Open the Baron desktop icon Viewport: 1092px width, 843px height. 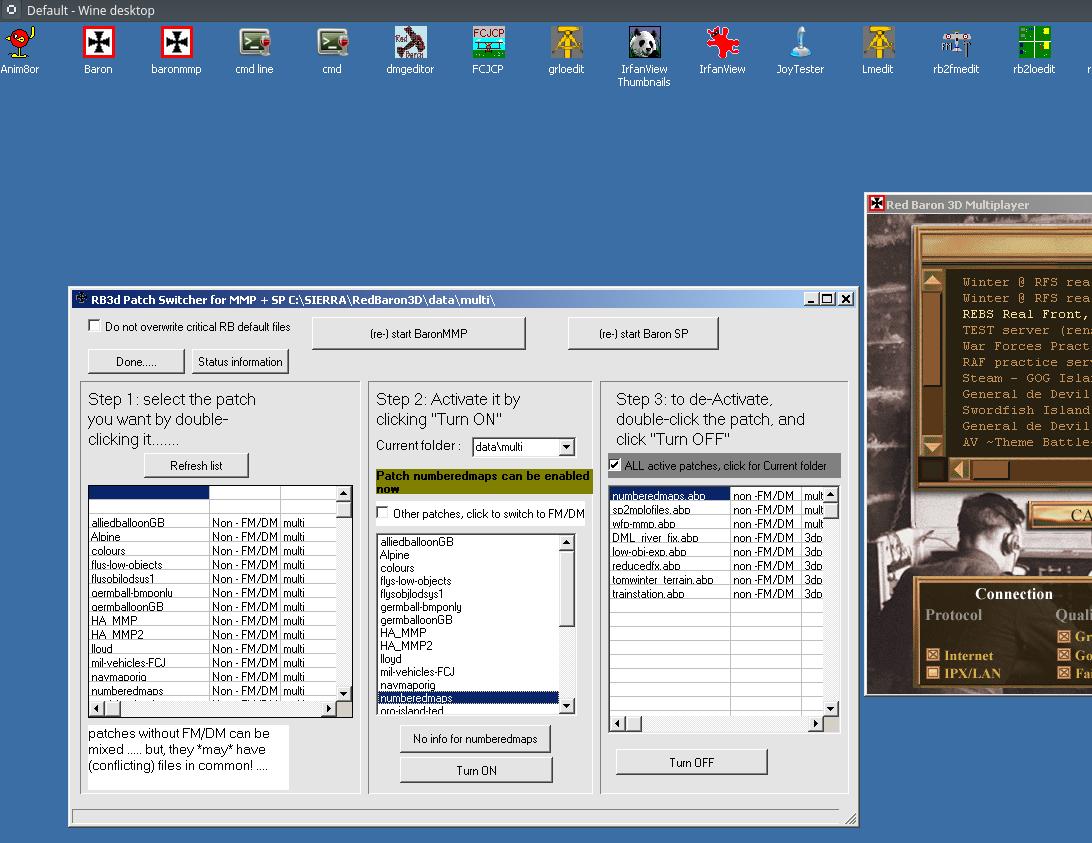tap(98, 43)
